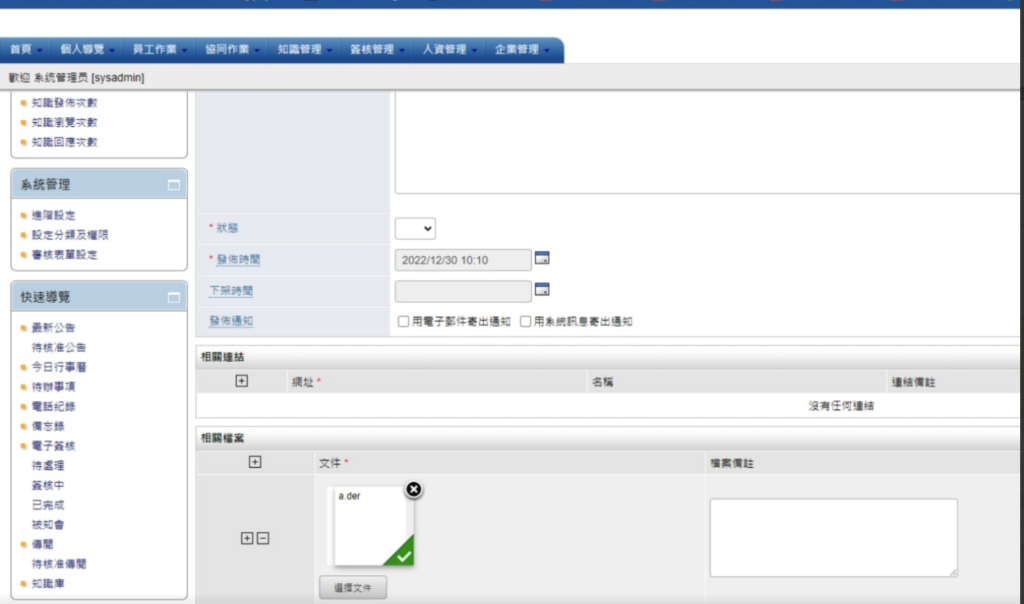1024x604 pixels.
Task: Click the 發佈時間 label link
Action: tap(238, 259)
